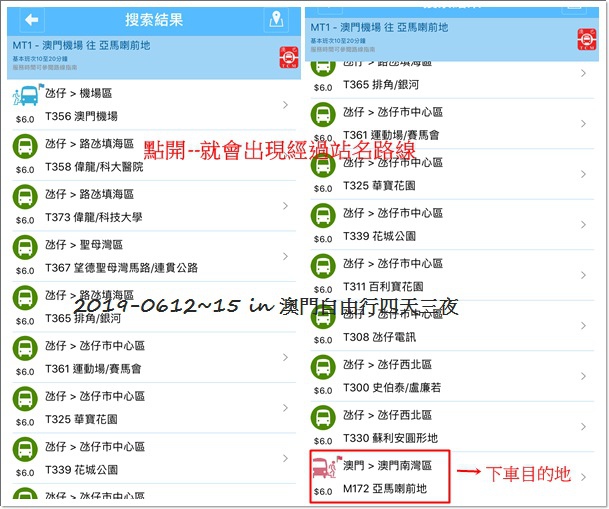Expand the T361 row chevron in right screen
Screen dimensions: 609x509
pos(583,123)
